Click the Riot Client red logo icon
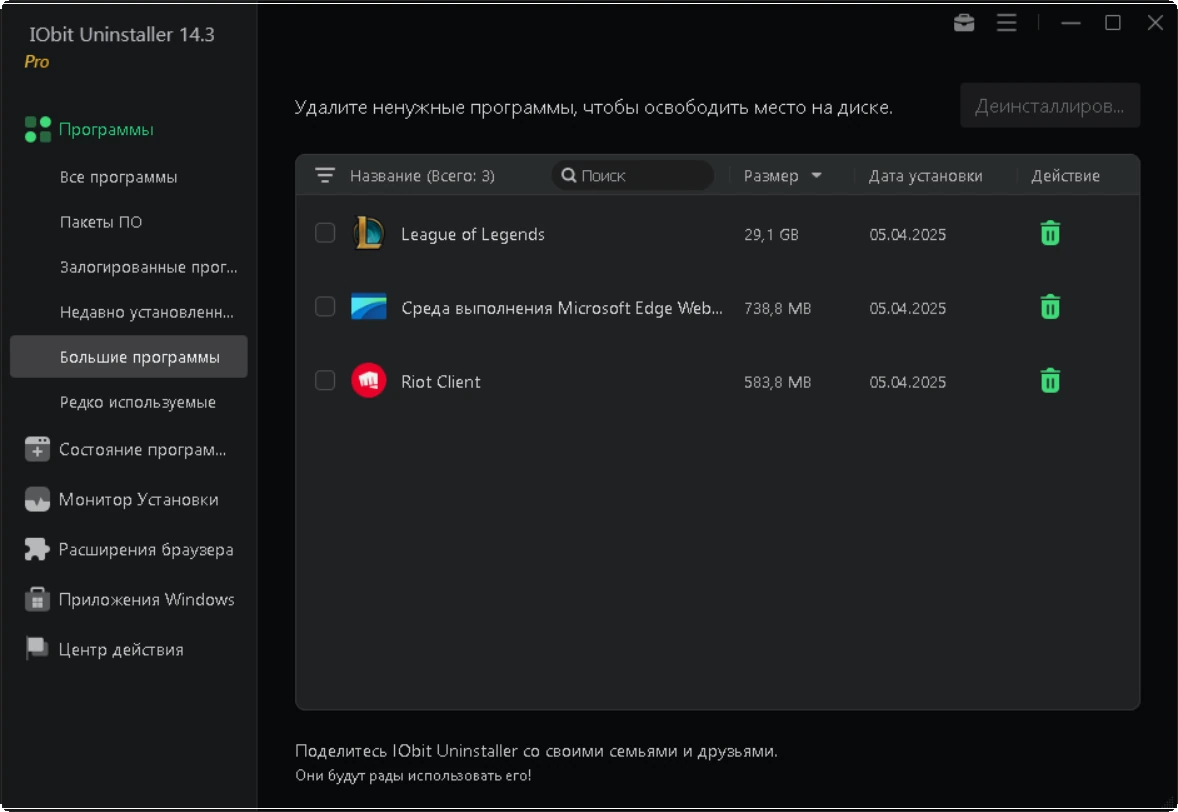Image resolution: width=1178 pixels, height=812 pixels. point(369,381)
